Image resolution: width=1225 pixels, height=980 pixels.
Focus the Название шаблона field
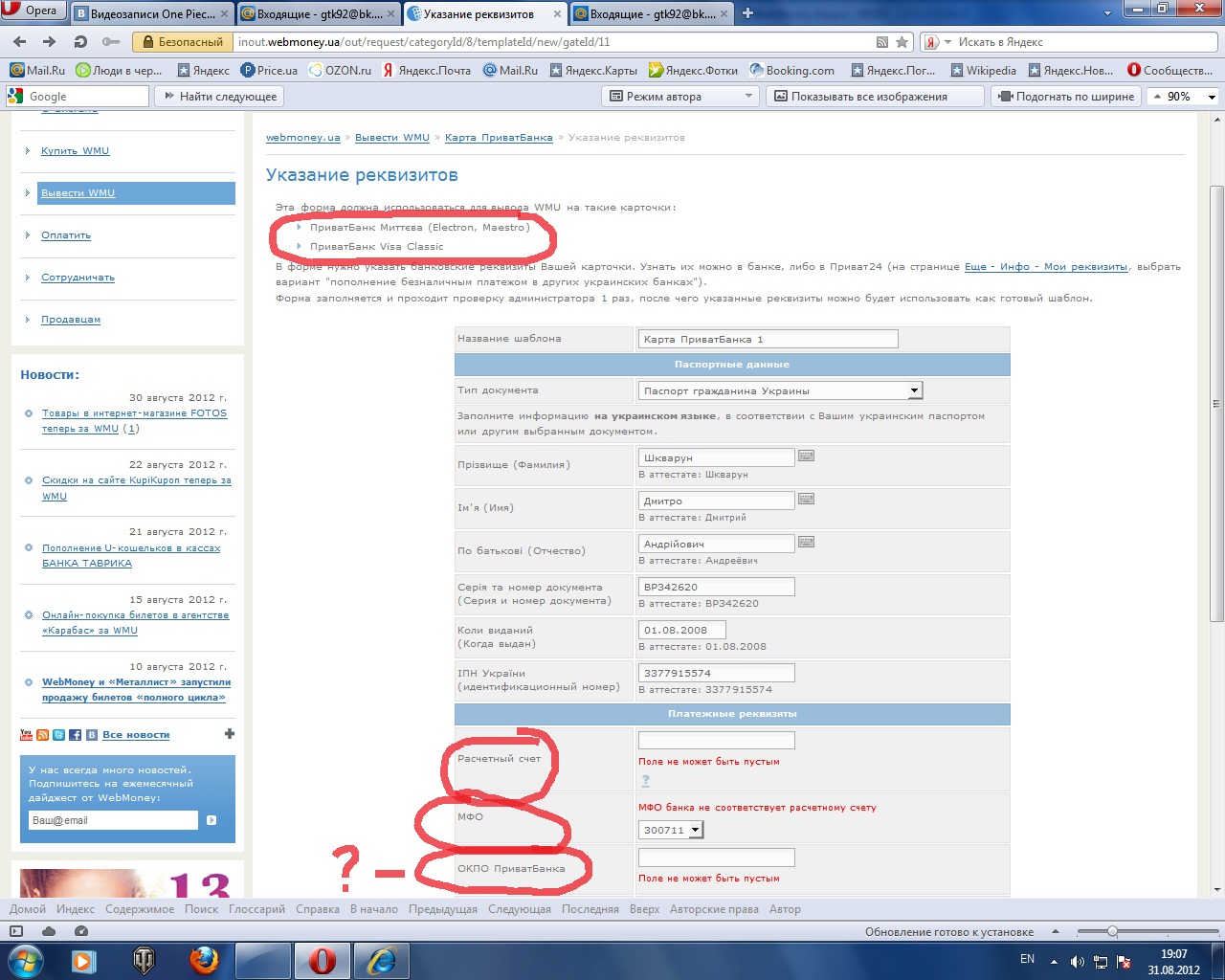tap(768, 339)
